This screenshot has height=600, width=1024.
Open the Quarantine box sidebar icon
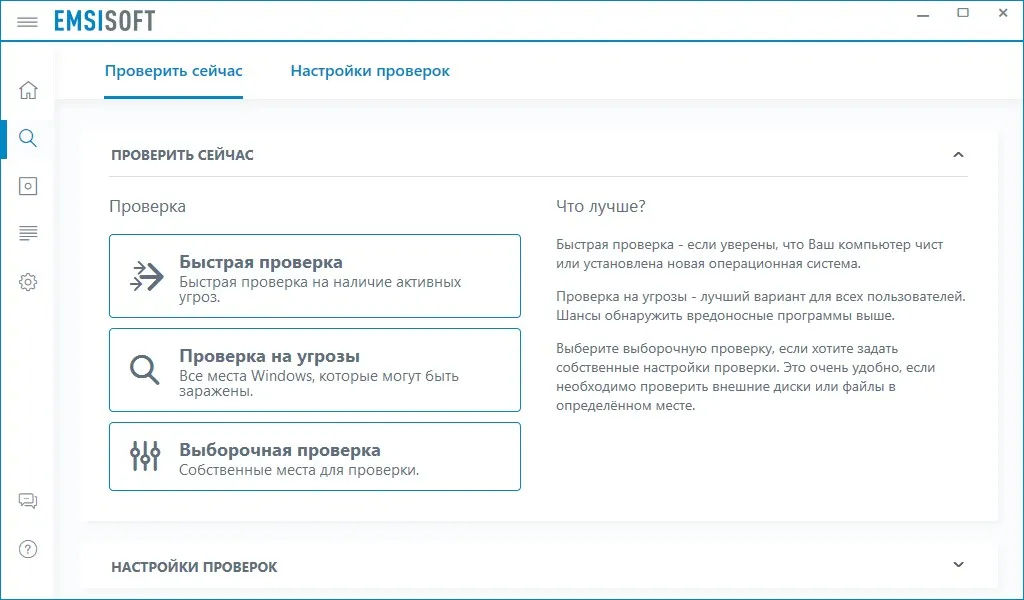coord(27,186)
